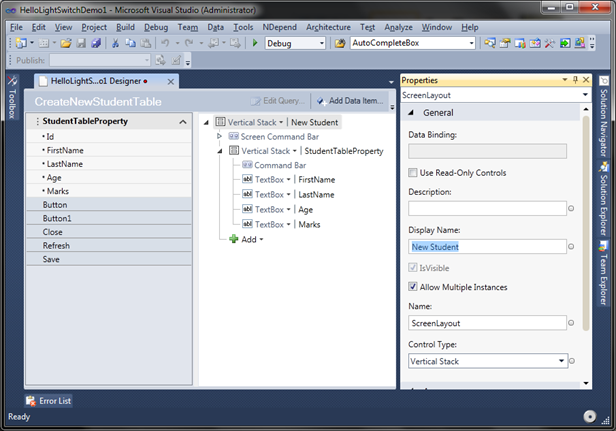Click the Copy toolbar icon
616x431 pixels.
(x=130, y=43)
